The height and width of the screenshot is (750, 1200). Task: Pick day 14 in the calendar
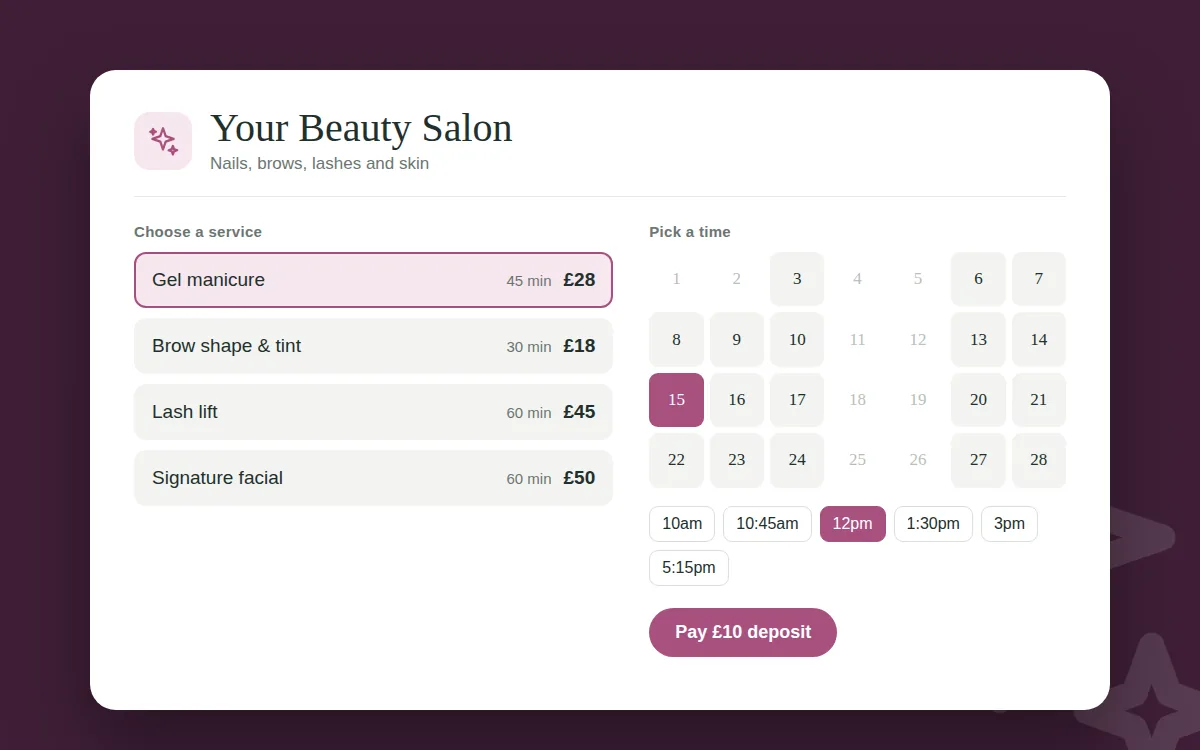1039,340
